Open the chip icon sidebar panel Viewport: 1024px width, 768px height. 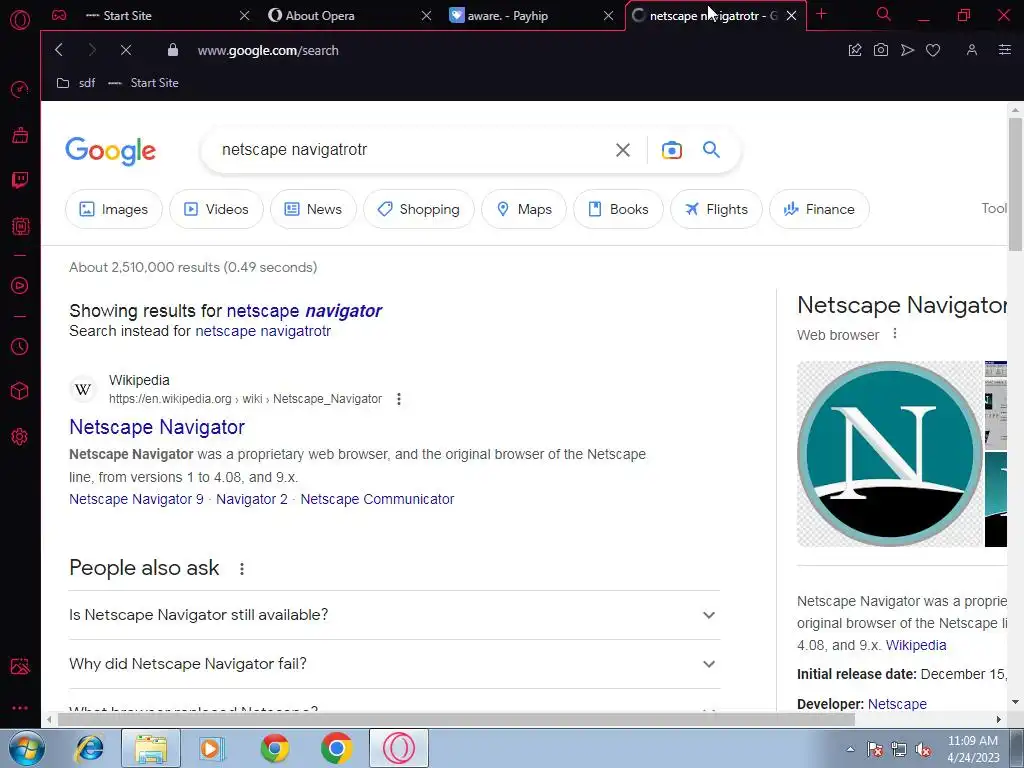(20, 226)
